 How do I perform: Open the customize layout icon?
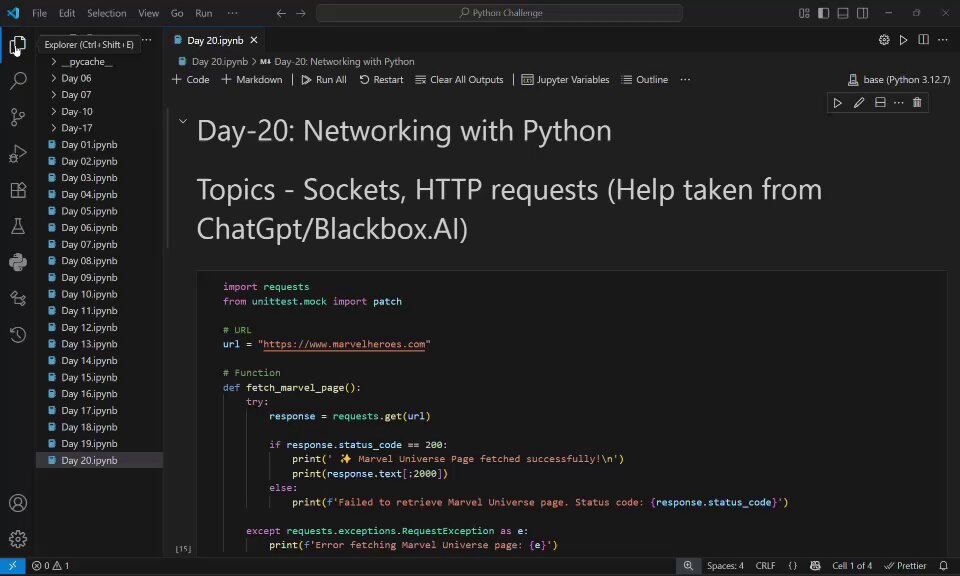tap(804, 13)
